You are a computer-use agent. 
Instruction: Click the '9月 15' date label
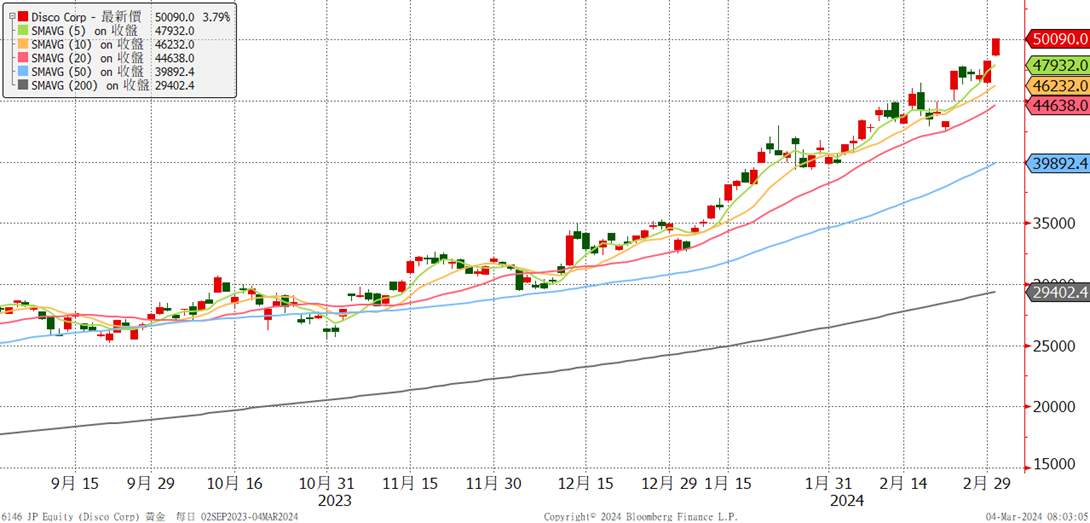coord(74,482)
